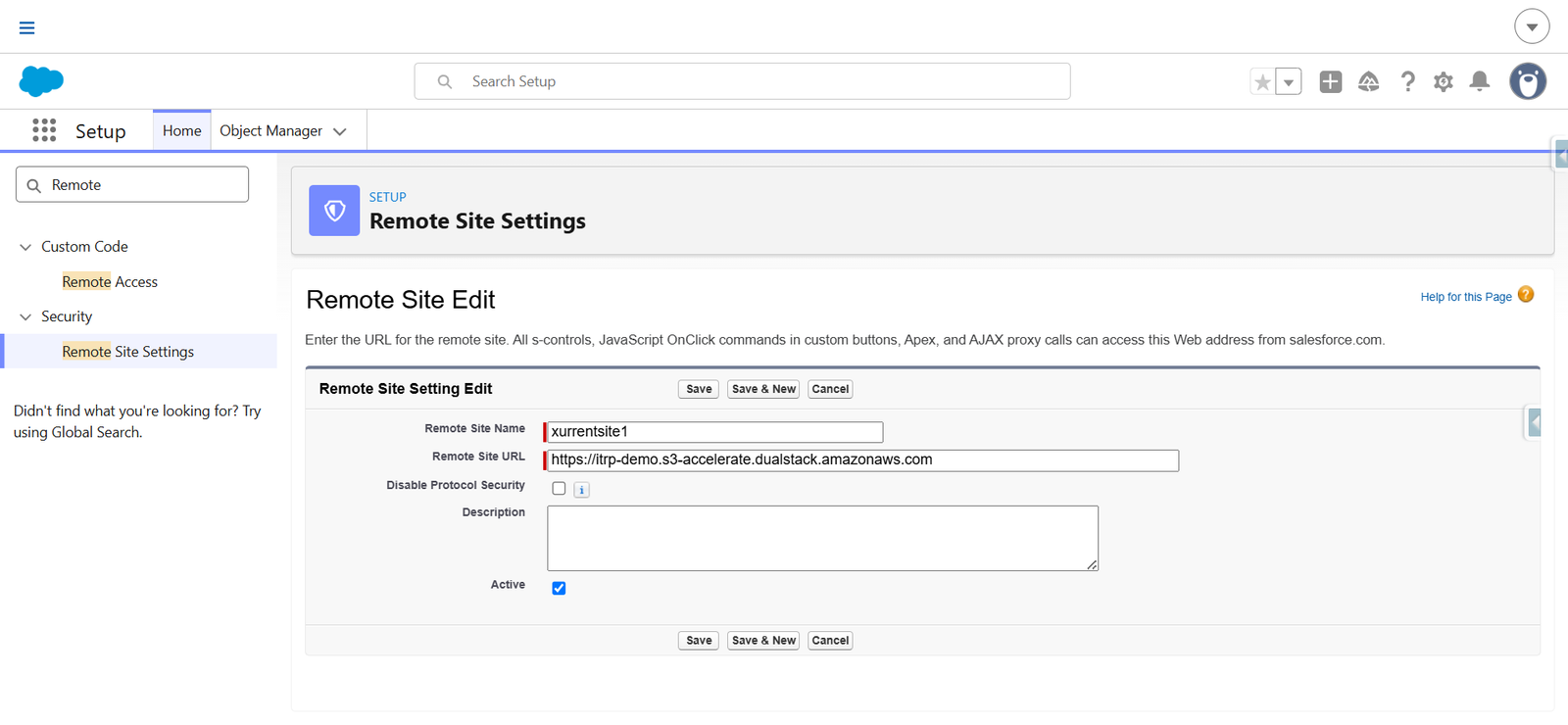
Task: Focus the Quick Find box containing Remote
Action: [x=132, y=184]
